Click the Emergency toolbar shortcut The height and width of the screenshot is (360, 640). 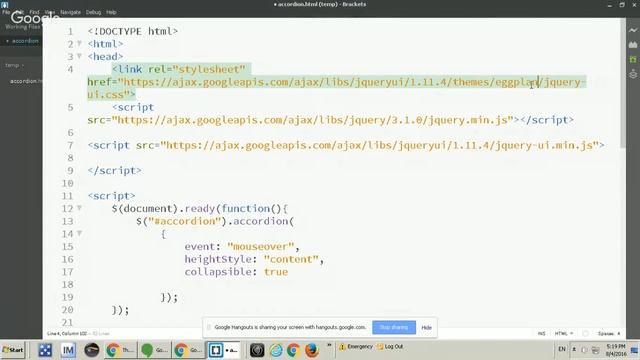(x=356, y=347)
